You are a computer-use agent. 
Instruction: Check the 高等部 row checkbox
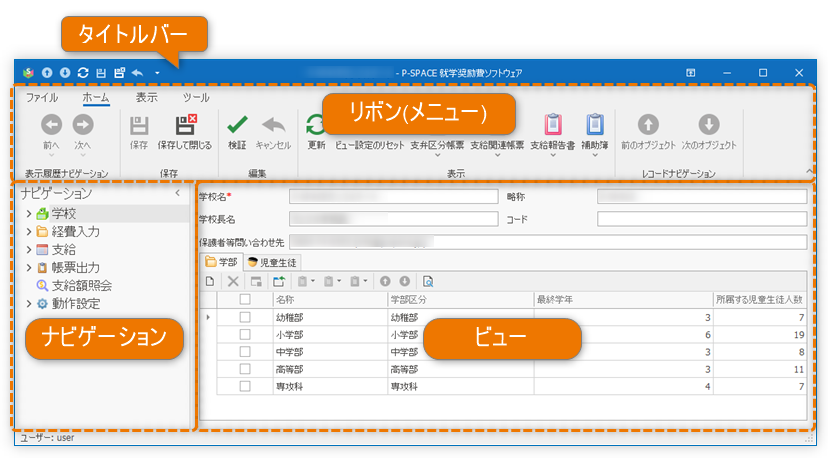pos(245,369)
